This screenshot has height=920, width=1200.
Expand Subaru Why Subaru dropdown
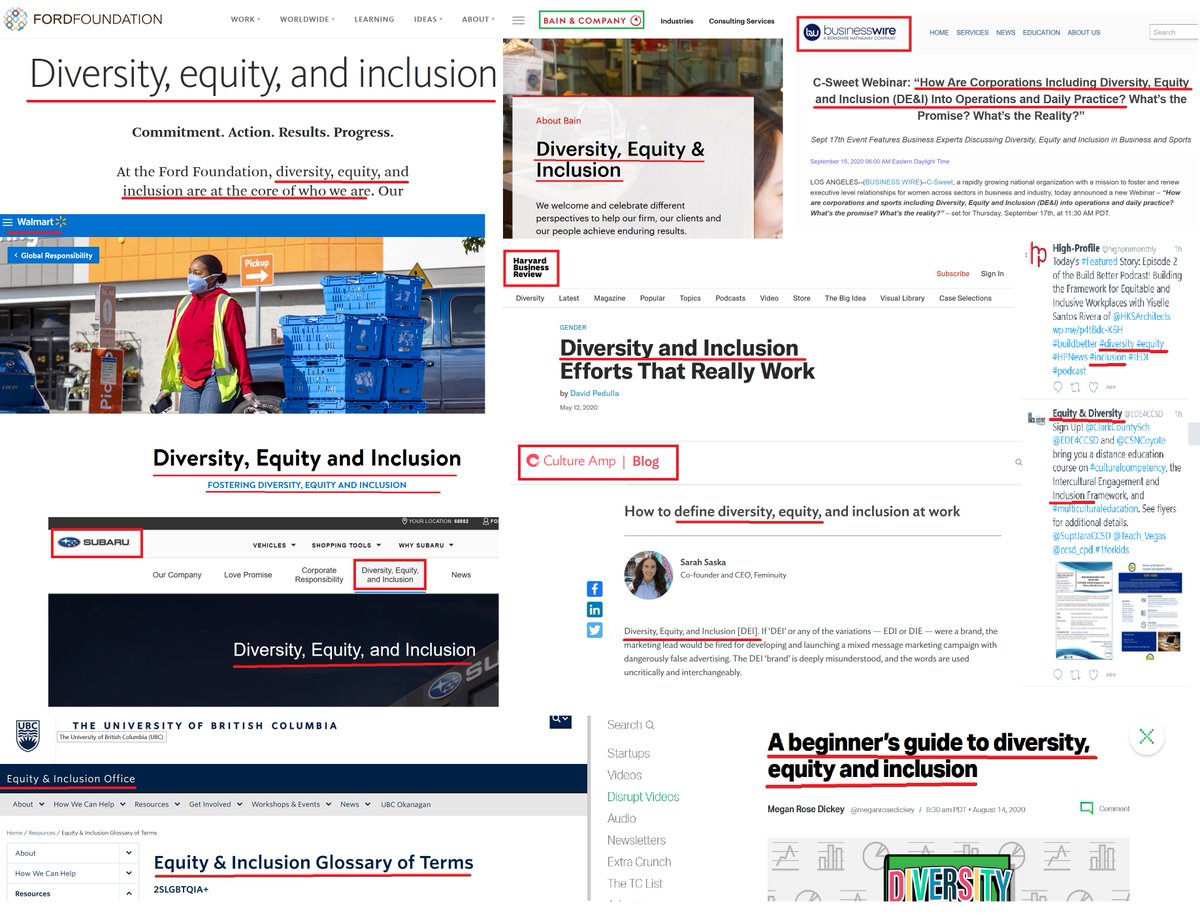tap(426, 545)
